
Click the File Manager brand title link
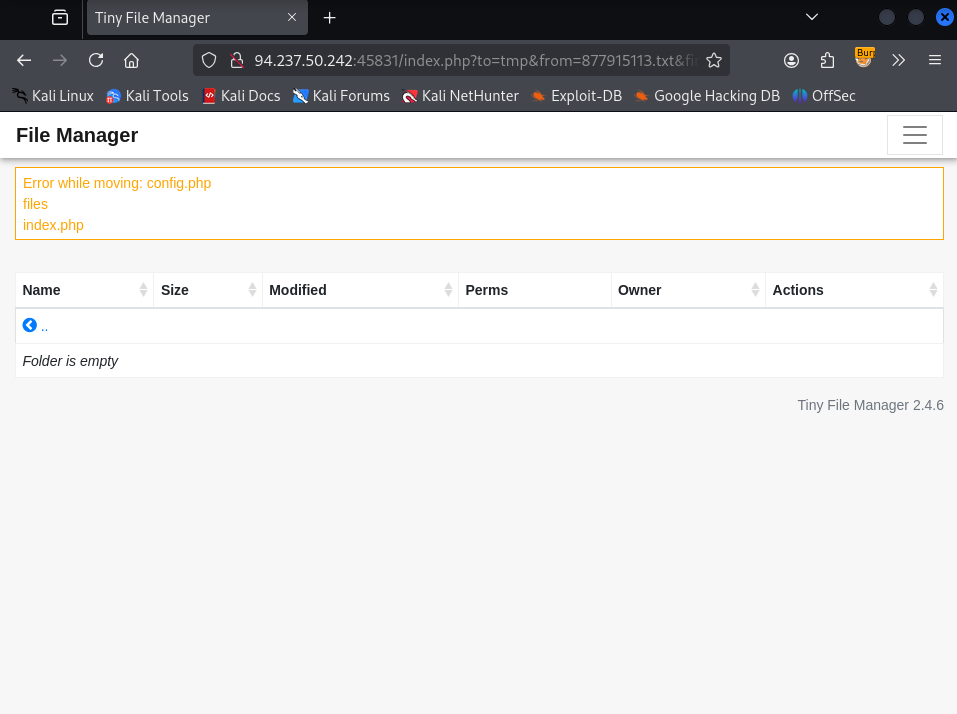coord(77,136)
